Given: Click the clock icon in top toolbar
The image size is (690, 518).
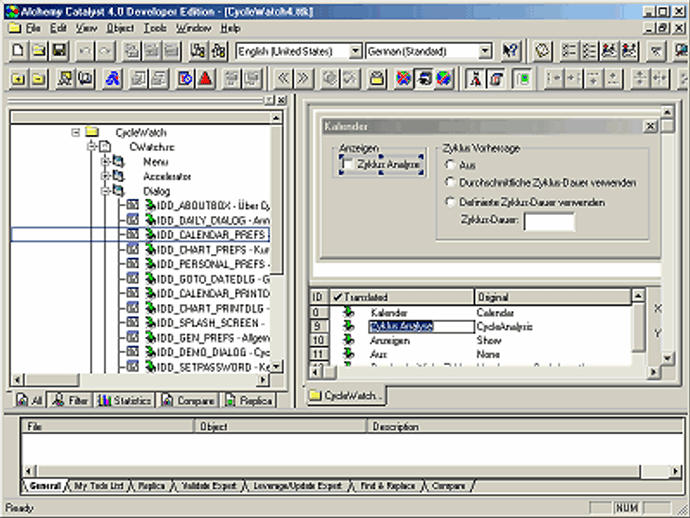Looking at the screenshot, I should tap(542, 51).
